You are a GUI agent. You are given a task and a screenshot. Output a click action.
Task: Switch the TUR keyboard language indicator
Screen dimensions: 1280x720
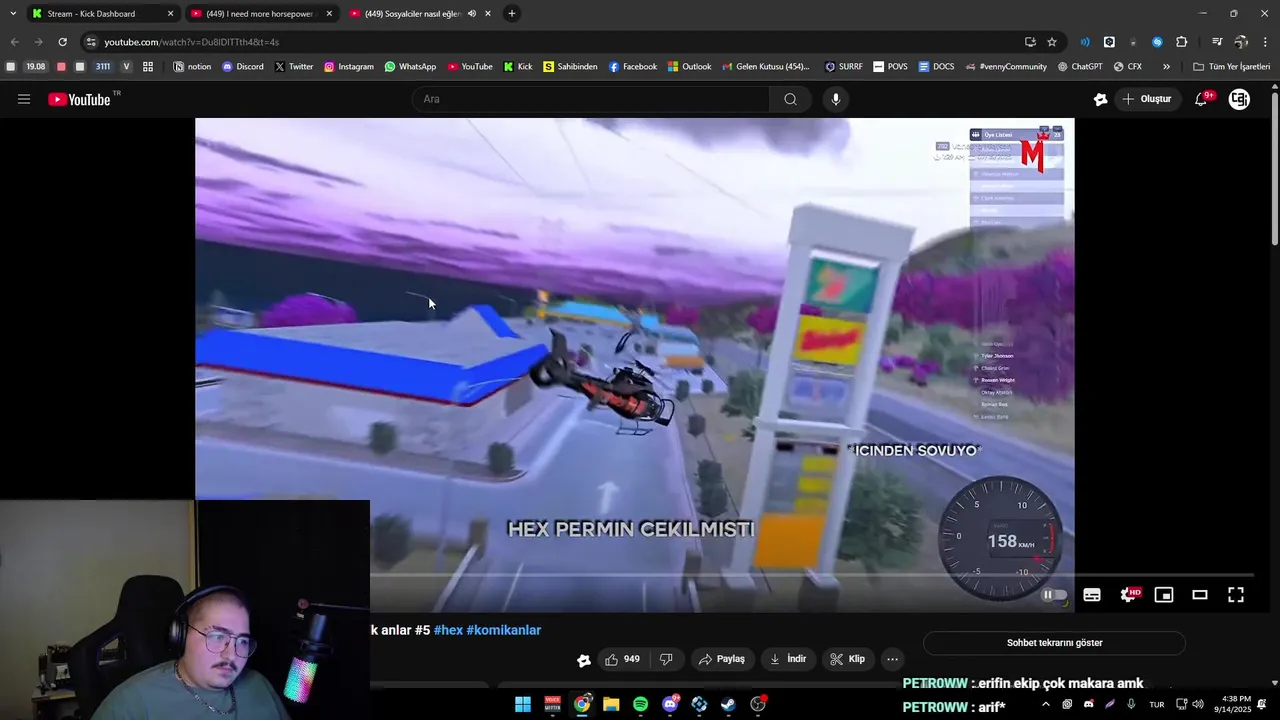click(x=1156, y=704)
